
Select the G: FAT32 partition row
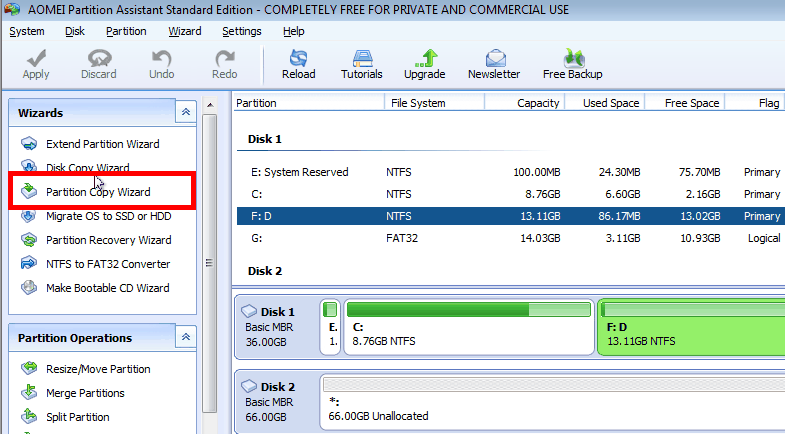tap(511, 238)
